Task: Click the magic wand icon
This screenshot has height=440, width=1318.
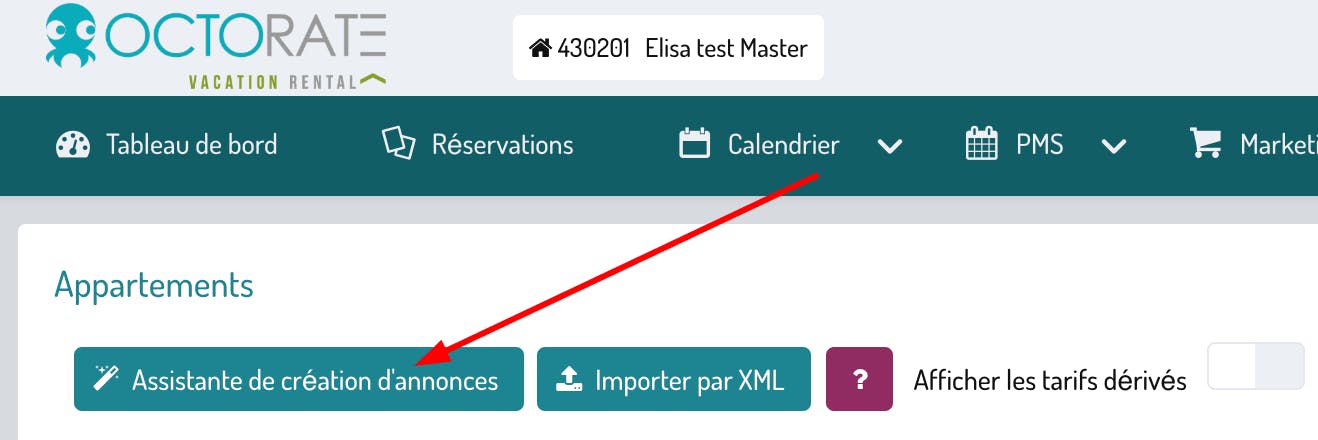Action: click(x=105, y=379)
